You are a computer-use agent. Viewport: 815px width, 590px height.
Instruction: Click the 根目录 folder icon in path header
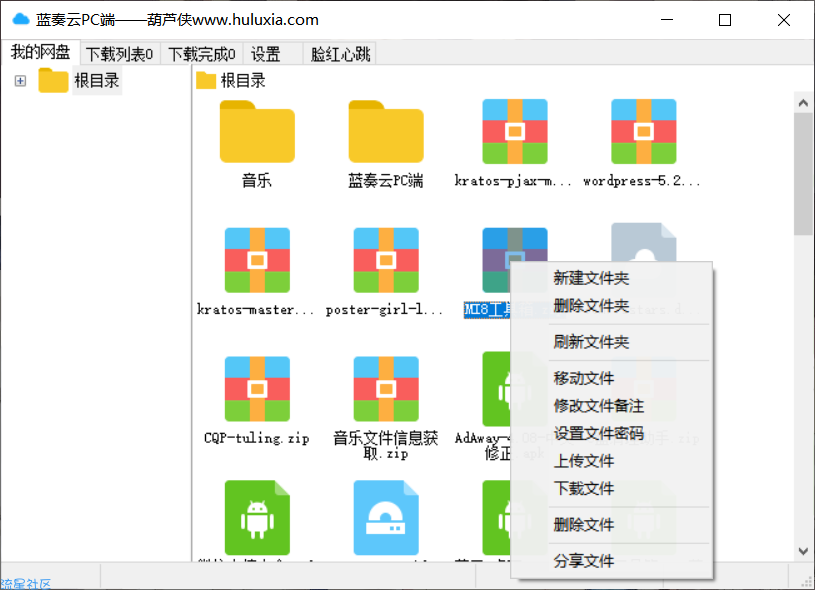click(206, 81)
